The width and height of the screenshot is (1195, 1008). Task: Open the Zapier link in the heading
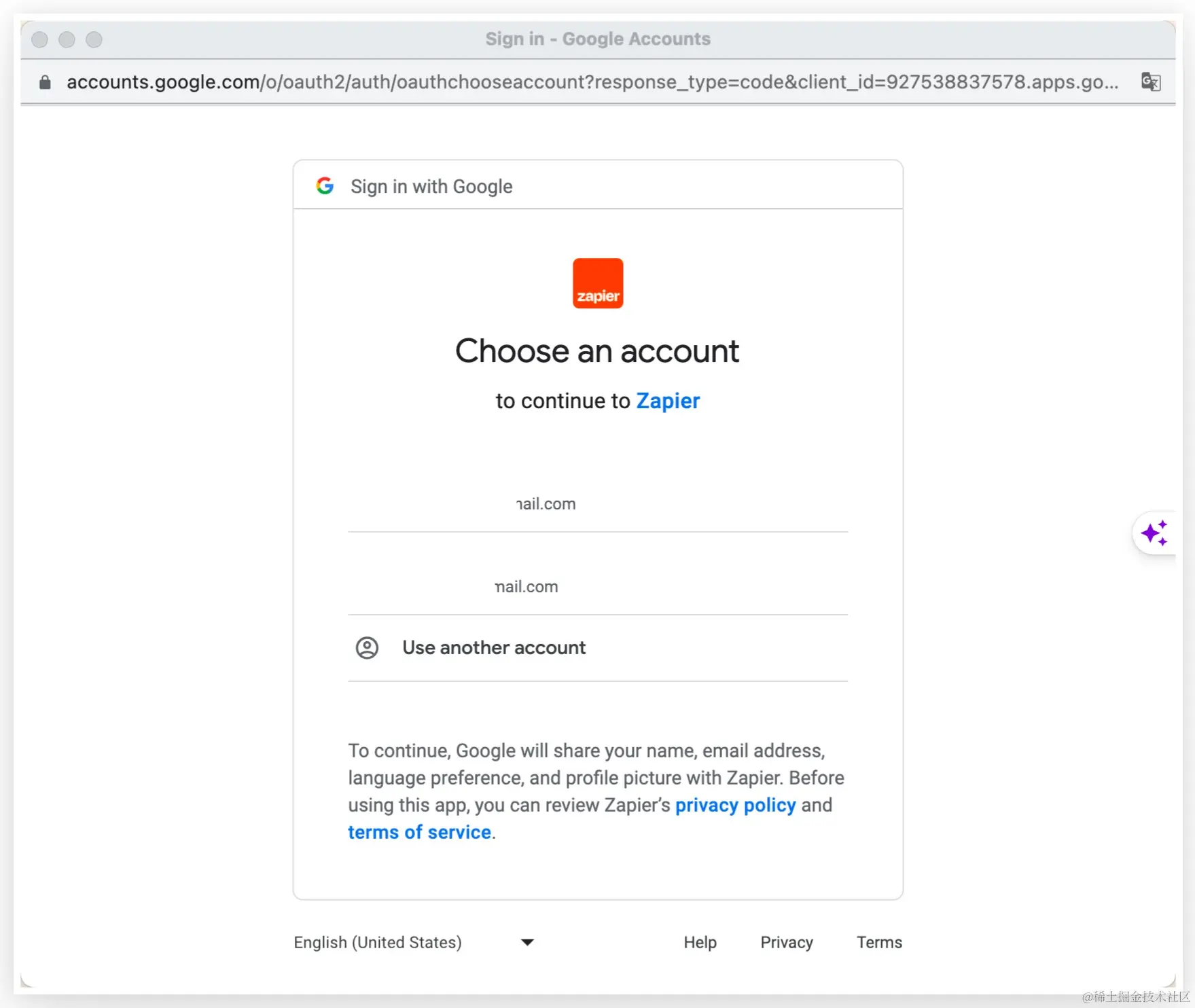click(668, 401)
